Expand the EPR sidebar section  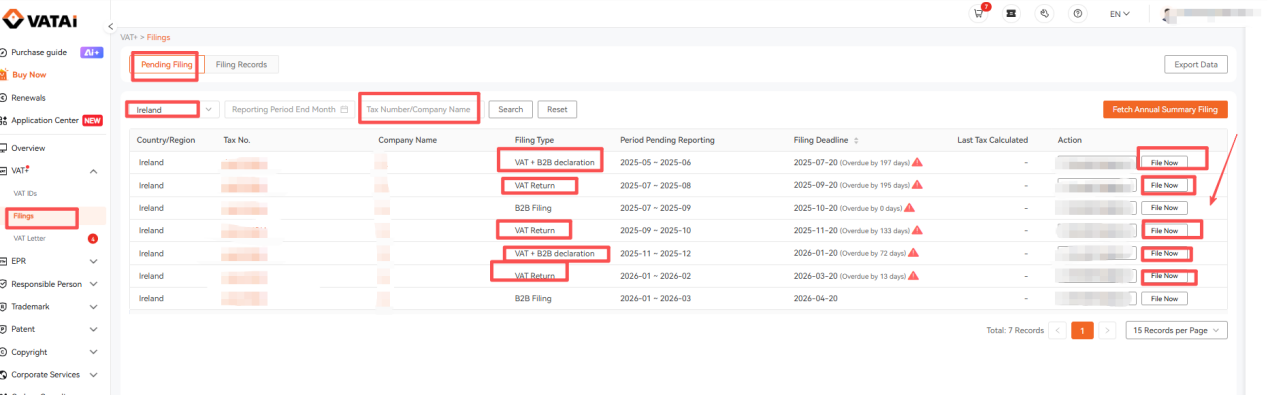click(94, 261)
